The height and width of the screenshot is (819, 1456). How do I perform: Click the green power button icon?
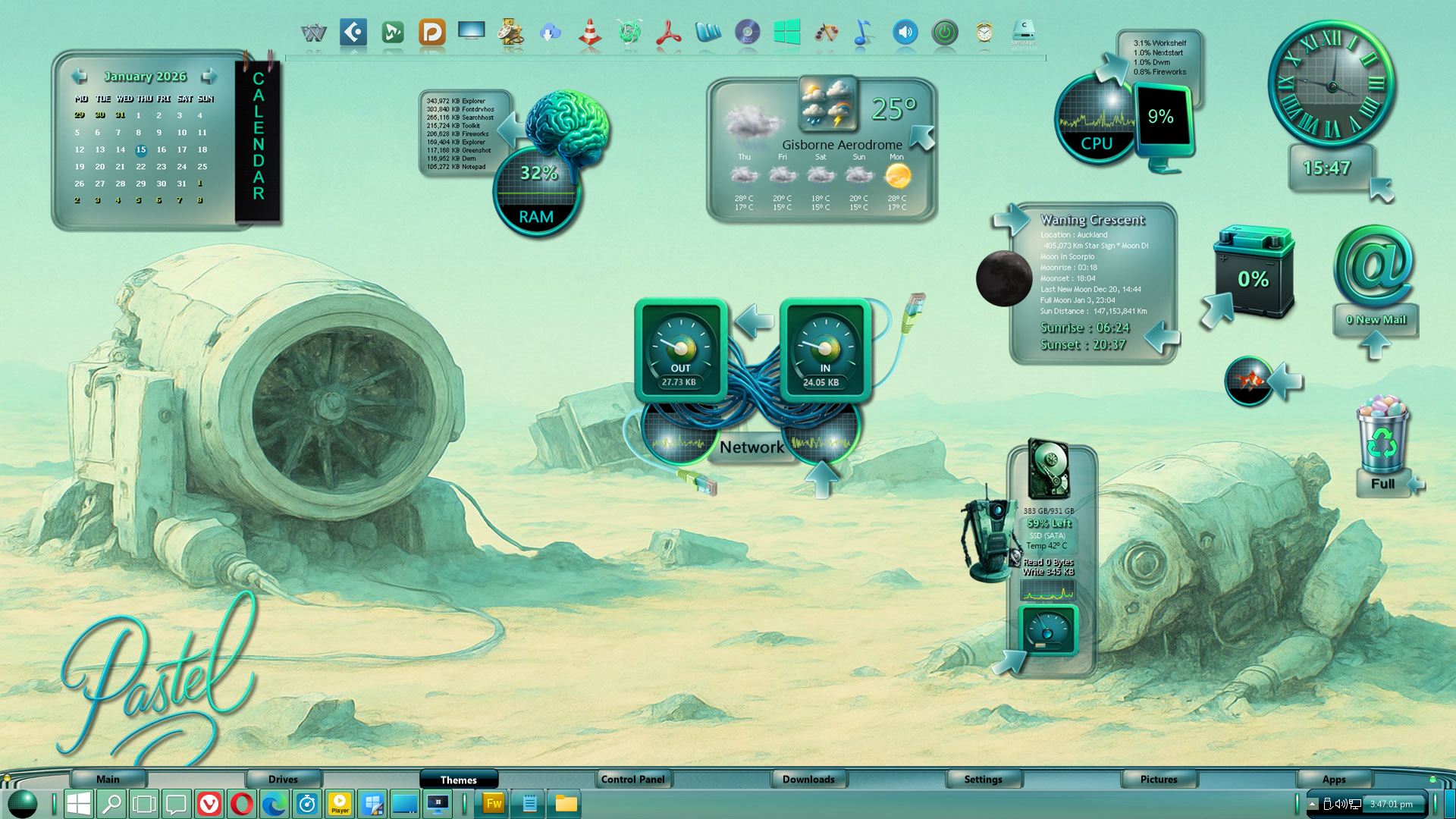tap(944, 33)
